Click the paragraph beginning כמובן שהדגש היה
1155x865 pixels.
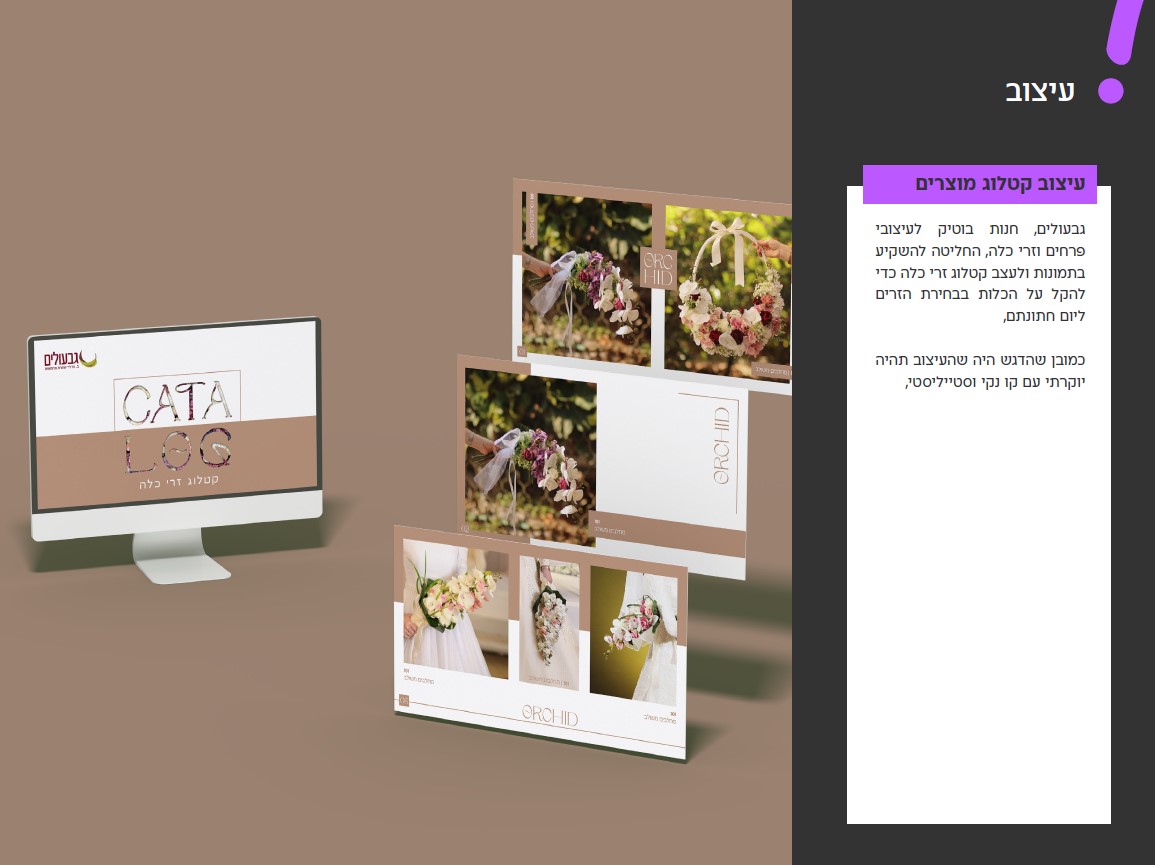click(x=980, y=371)
